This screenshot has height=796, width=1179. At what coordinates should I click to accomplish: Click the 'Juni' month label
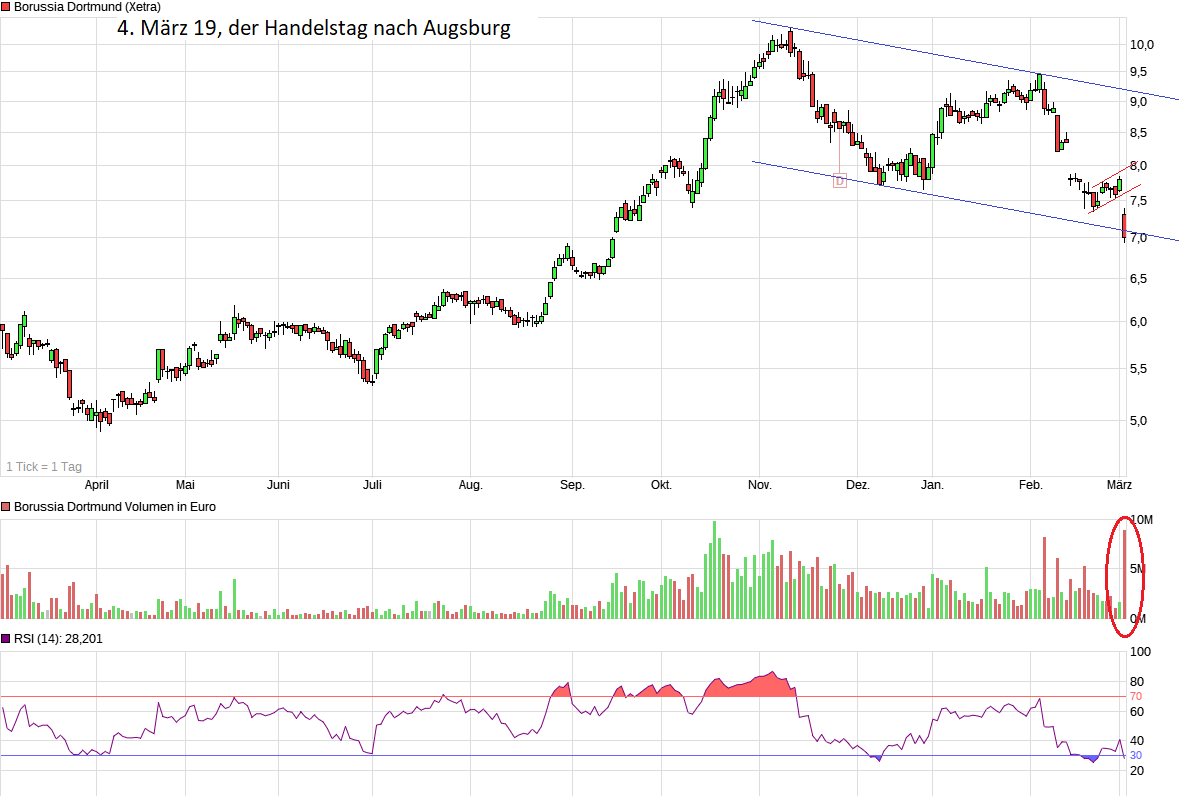click(278, 485)
